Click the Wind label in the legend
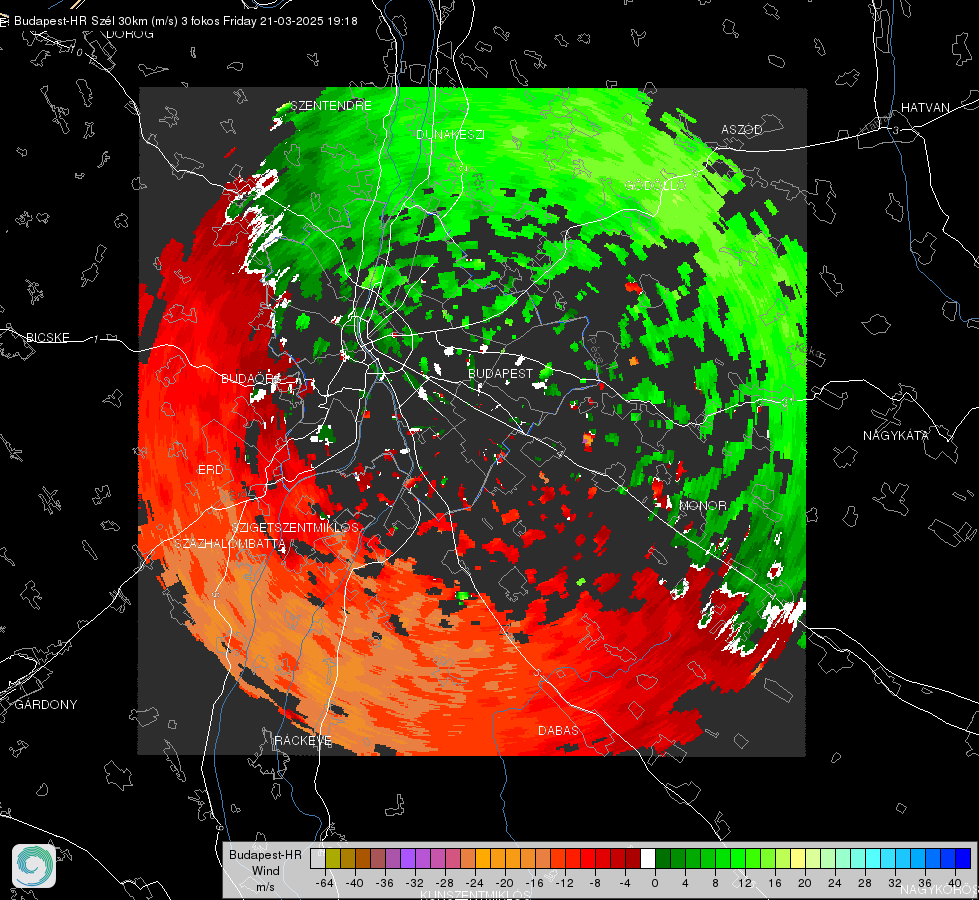The height and width of the screenshot is (900, 979). pyautogui.click(x=265, y=870)
